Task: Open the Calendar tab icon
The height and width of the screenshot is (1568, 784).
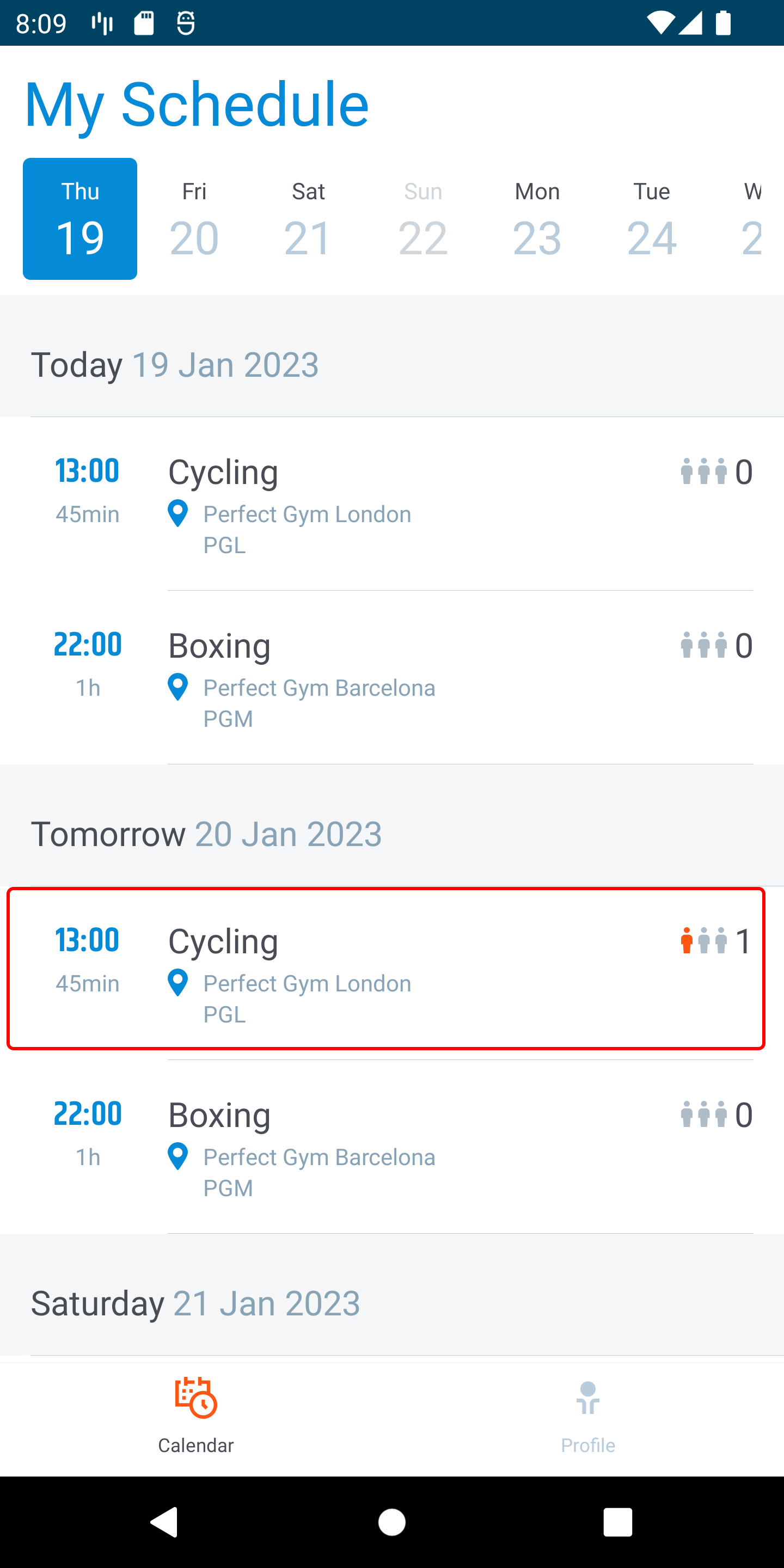Action: [x=195, y=1398]
